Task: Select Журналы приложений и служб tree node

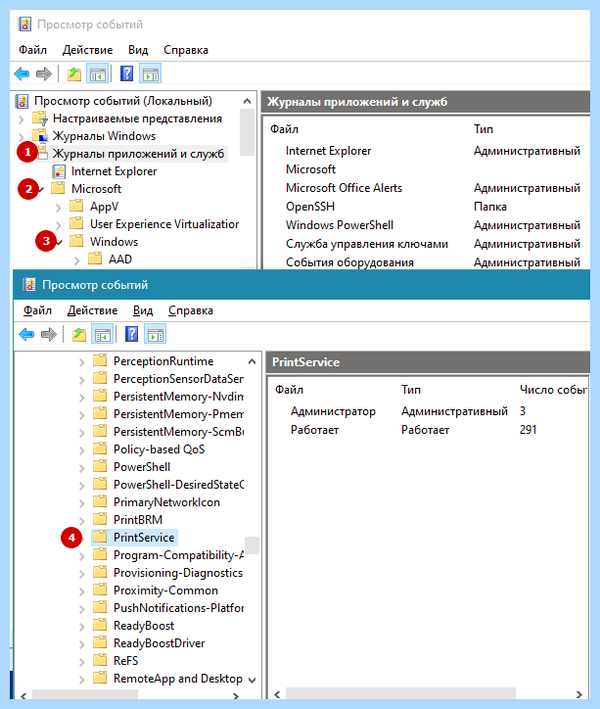Action: point(138,154)
